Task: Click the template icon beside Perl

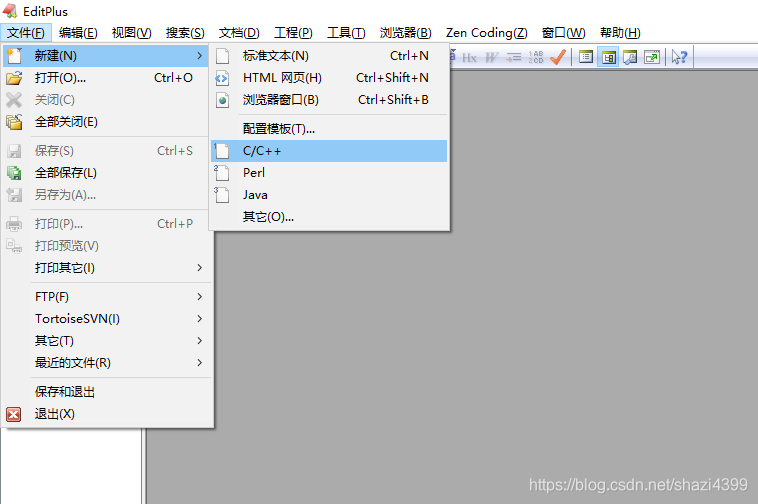Action: [x=222, y=173]
